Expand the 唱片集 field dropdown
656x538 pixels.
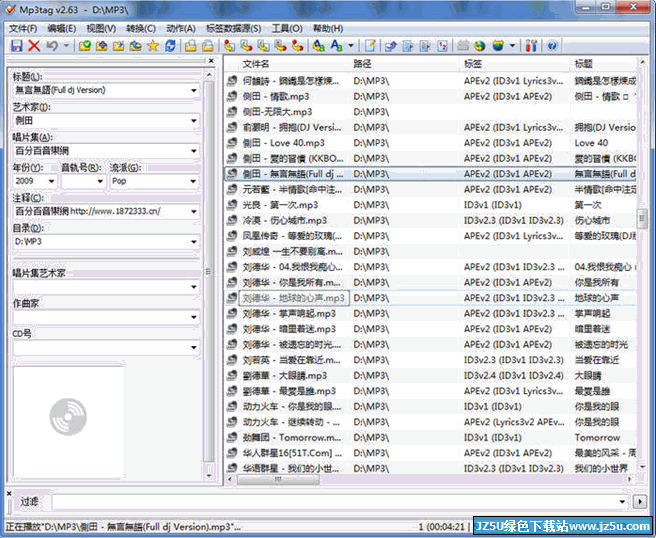(194, 151)
